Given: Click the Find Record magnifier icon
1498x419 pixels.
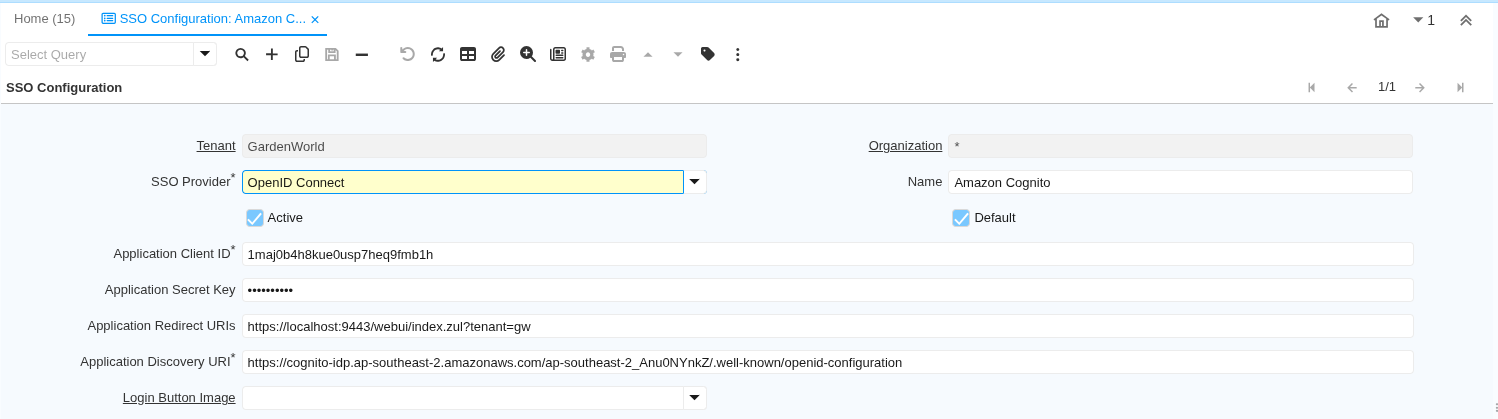Looking at the screenshot, I should [x=241, y=54].
